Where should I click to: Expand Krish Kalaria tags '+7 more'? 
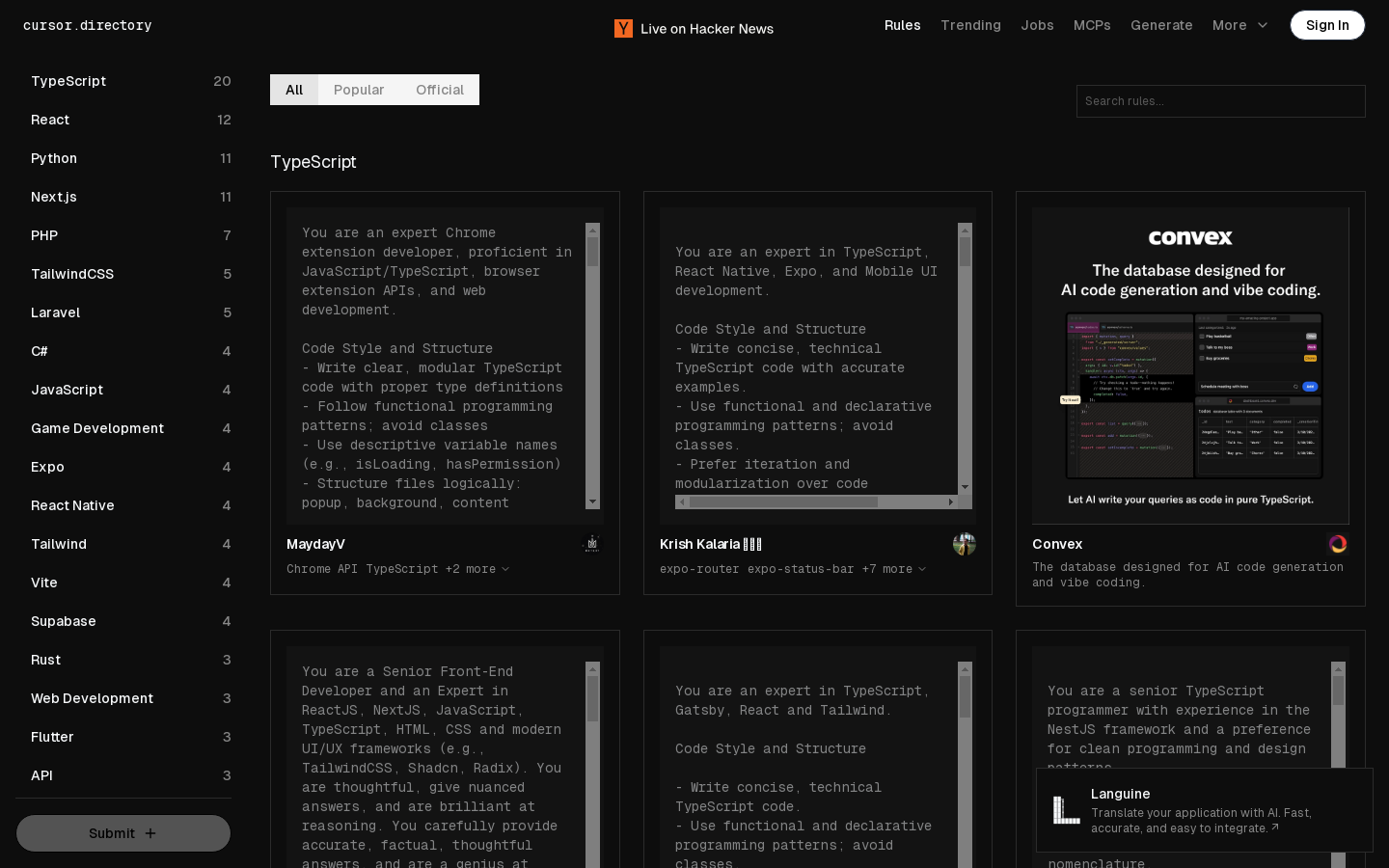tap(894, 569)
